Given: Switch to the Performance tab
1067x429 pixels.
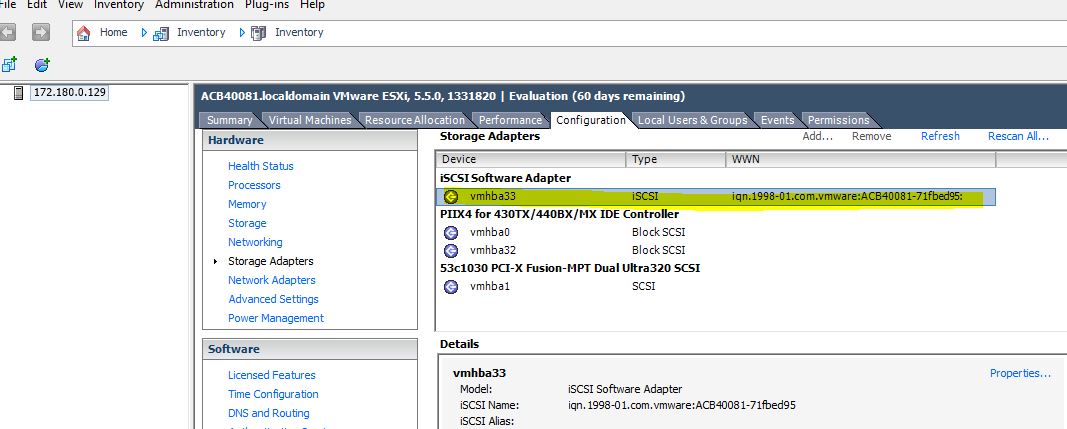Looking at the screenshot, I should tap(510, 121).
